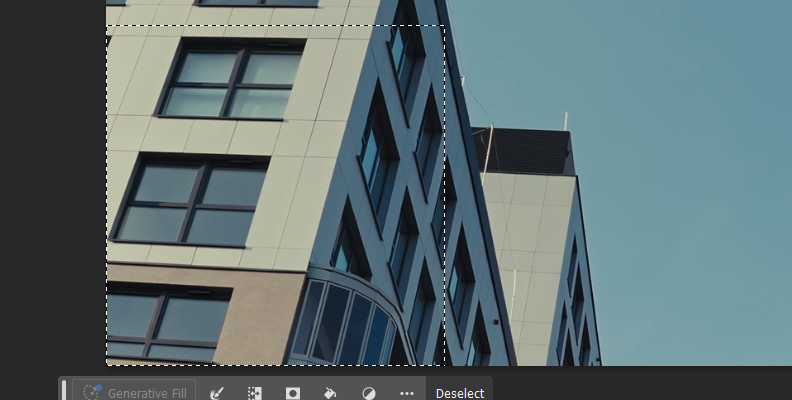This screenshot has width=792, height=400.
Task: Select the Fill selection paint bucket icon
Action: click(330, 393)
